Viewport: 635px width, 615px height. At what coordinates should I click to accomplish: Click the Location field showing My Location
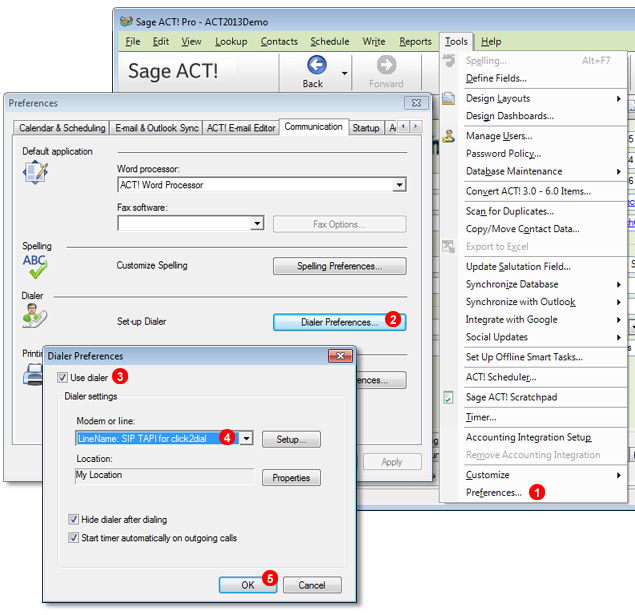164,476
